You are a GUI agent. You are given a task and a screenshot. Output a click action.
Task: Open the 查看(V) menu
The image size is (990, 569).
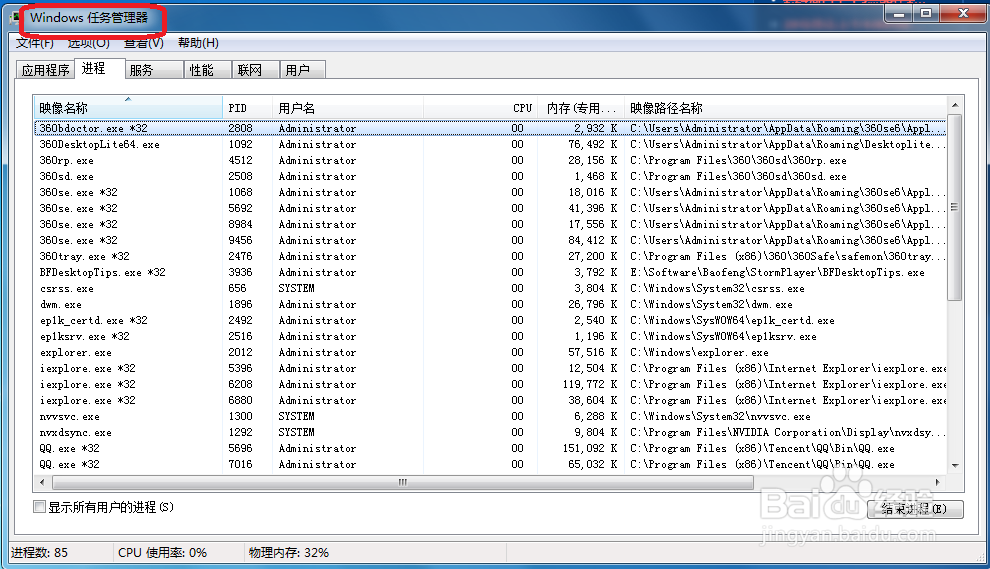[143, 43]
